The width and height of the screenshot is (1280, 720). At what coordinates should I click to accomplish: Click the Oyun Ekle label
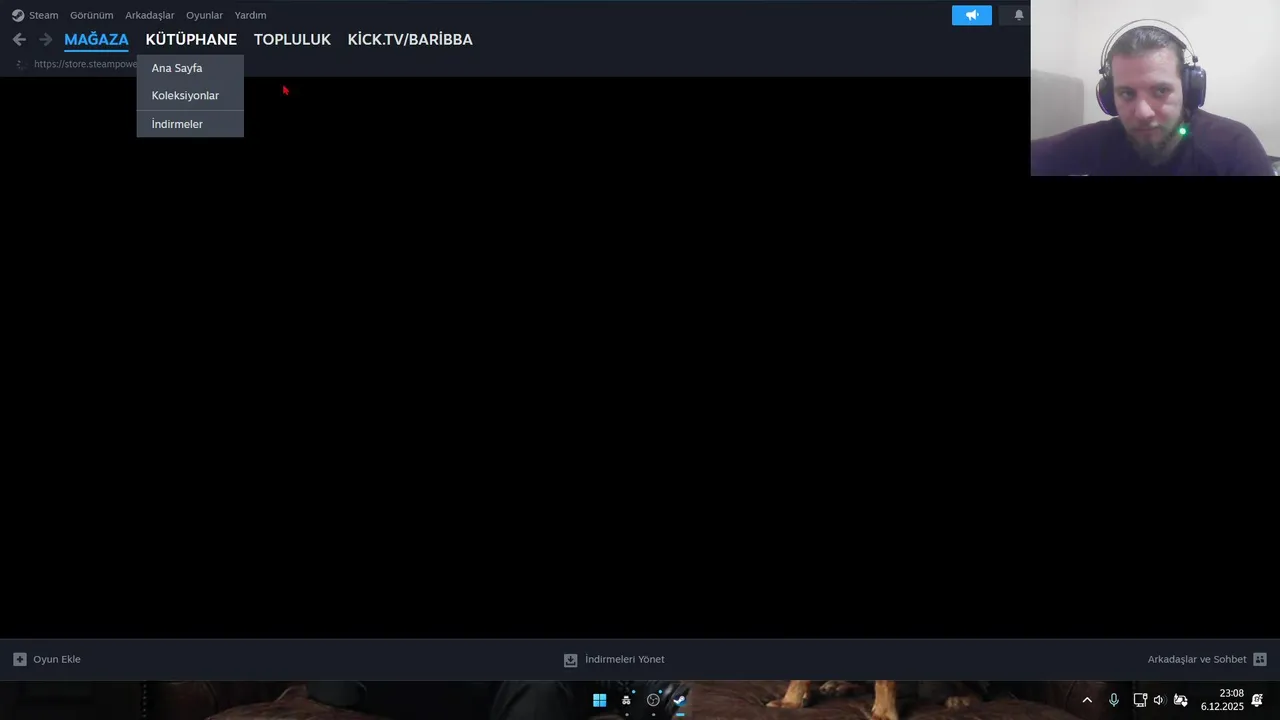click(57, 659)
